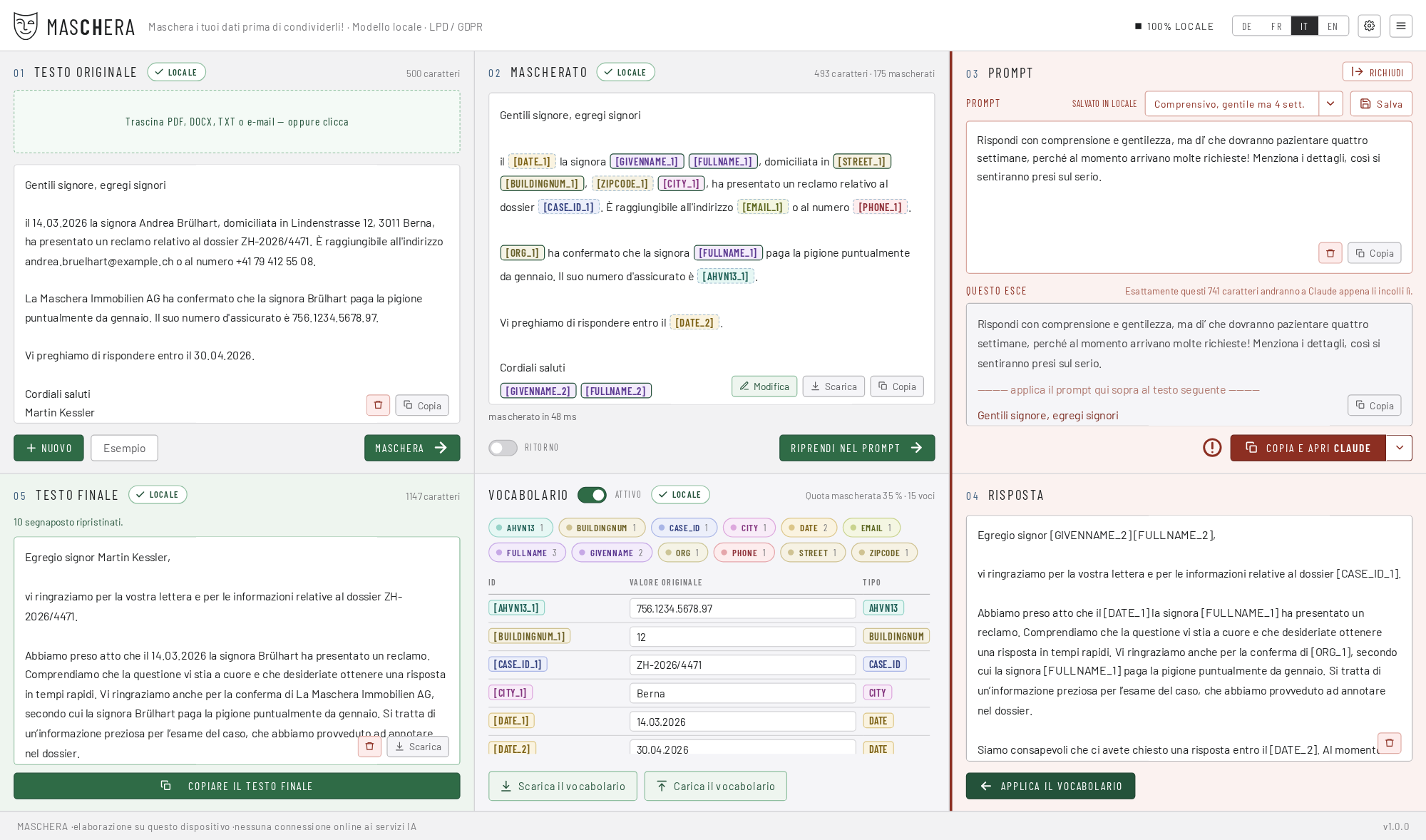1426x840 pixels.
Task: Open the hamburger menu in header
Action: (1400, 26)
